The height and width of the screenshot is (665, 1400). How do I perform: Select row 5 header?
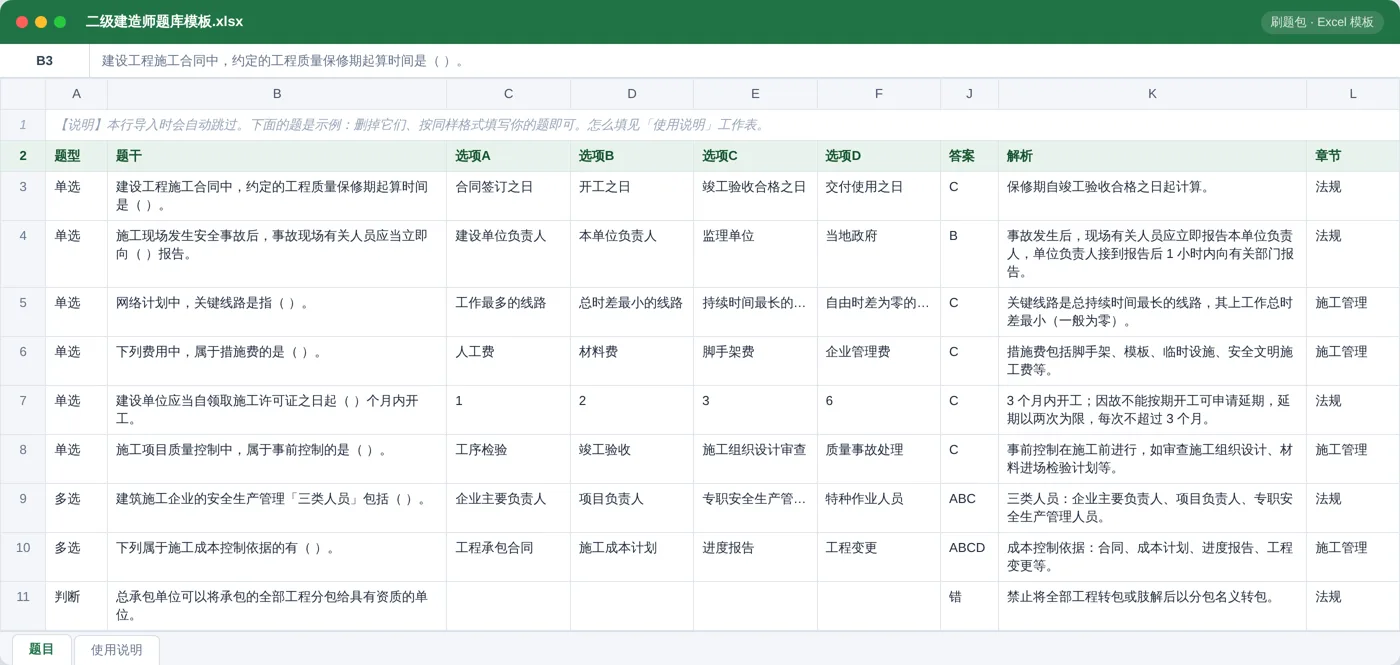tap(23, 312)
